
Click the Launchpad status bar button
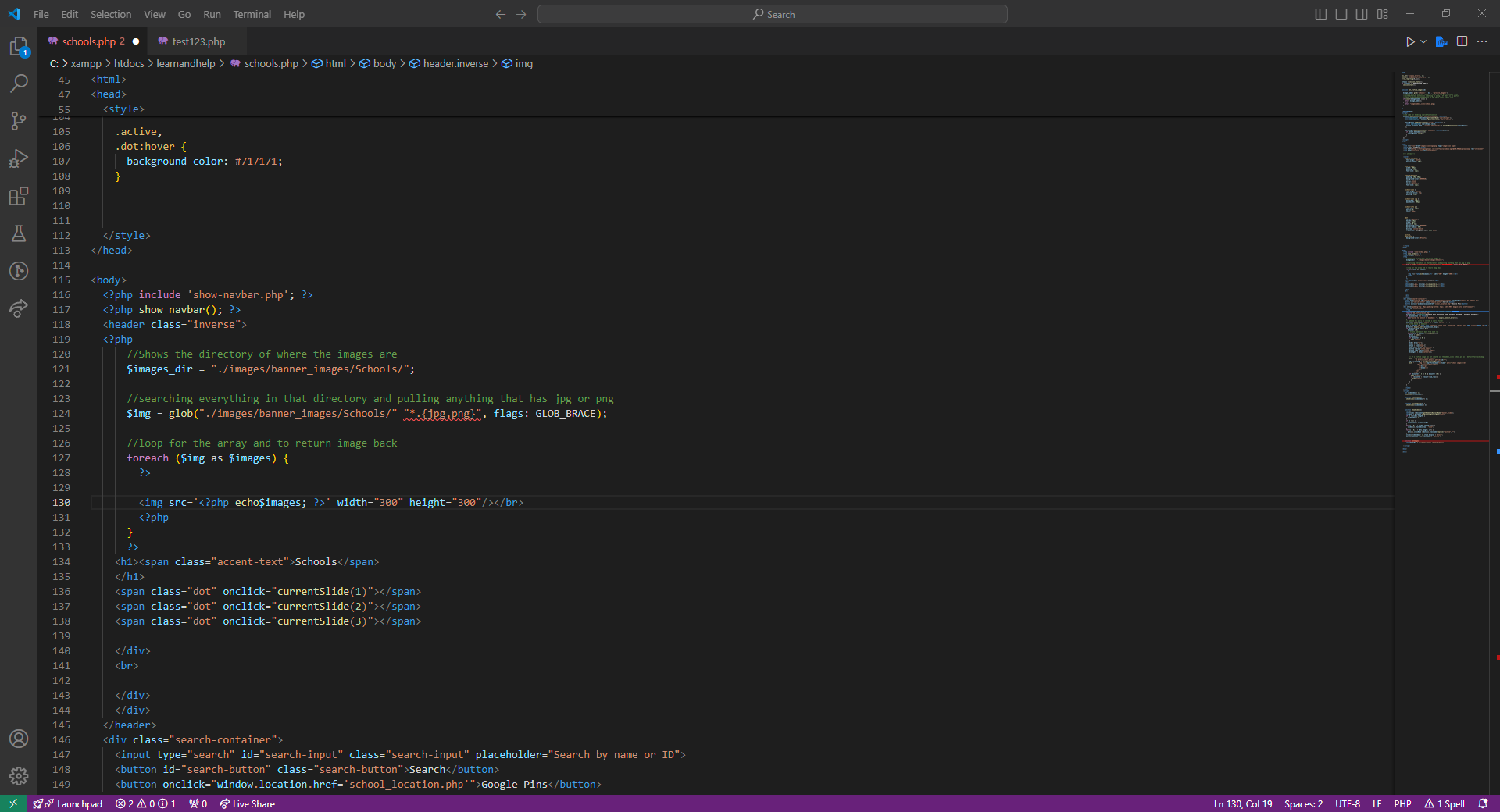pyautogui.click(x=69, y=803)
